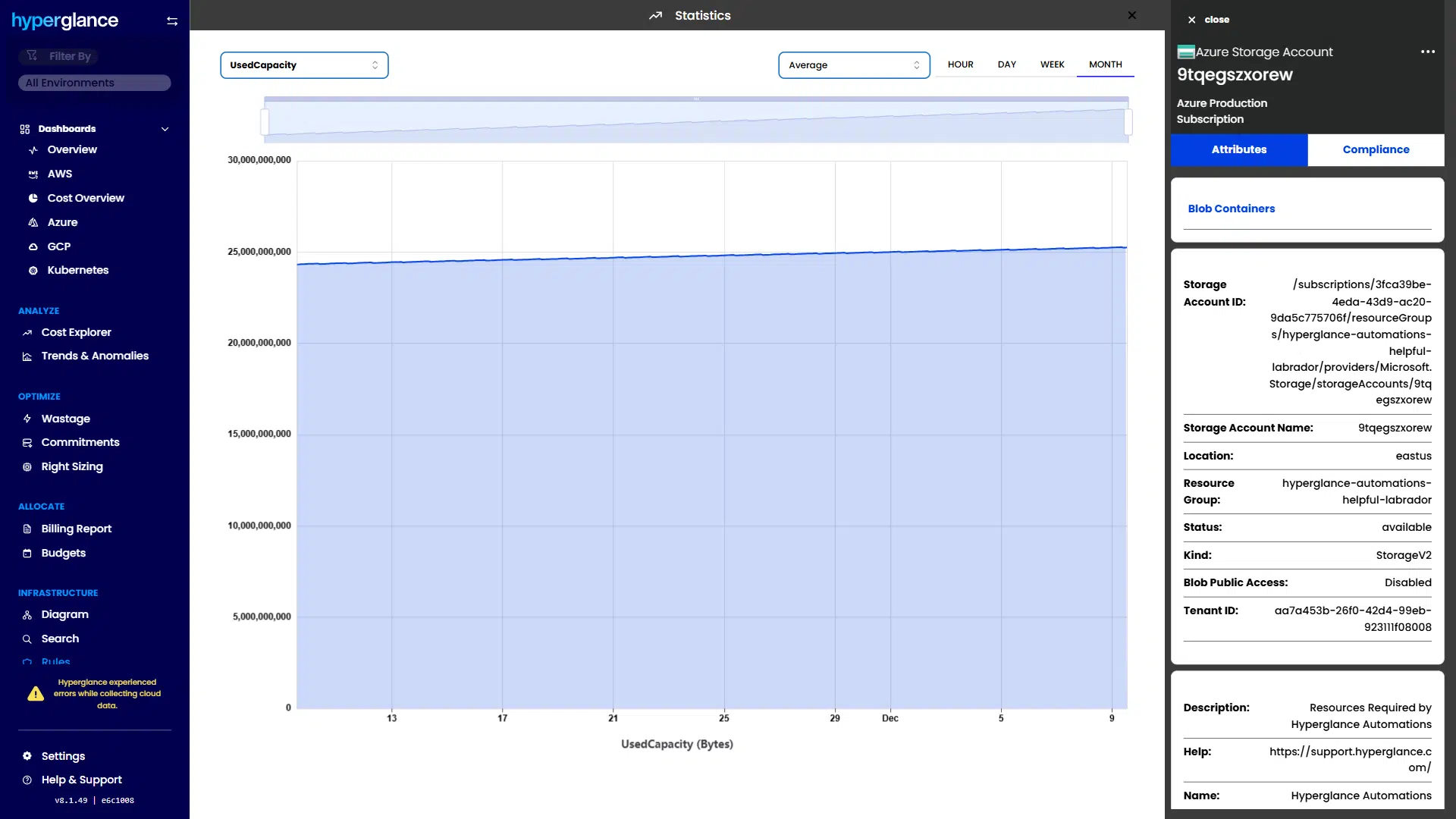Click the Cost Overview pie icon

33,198
